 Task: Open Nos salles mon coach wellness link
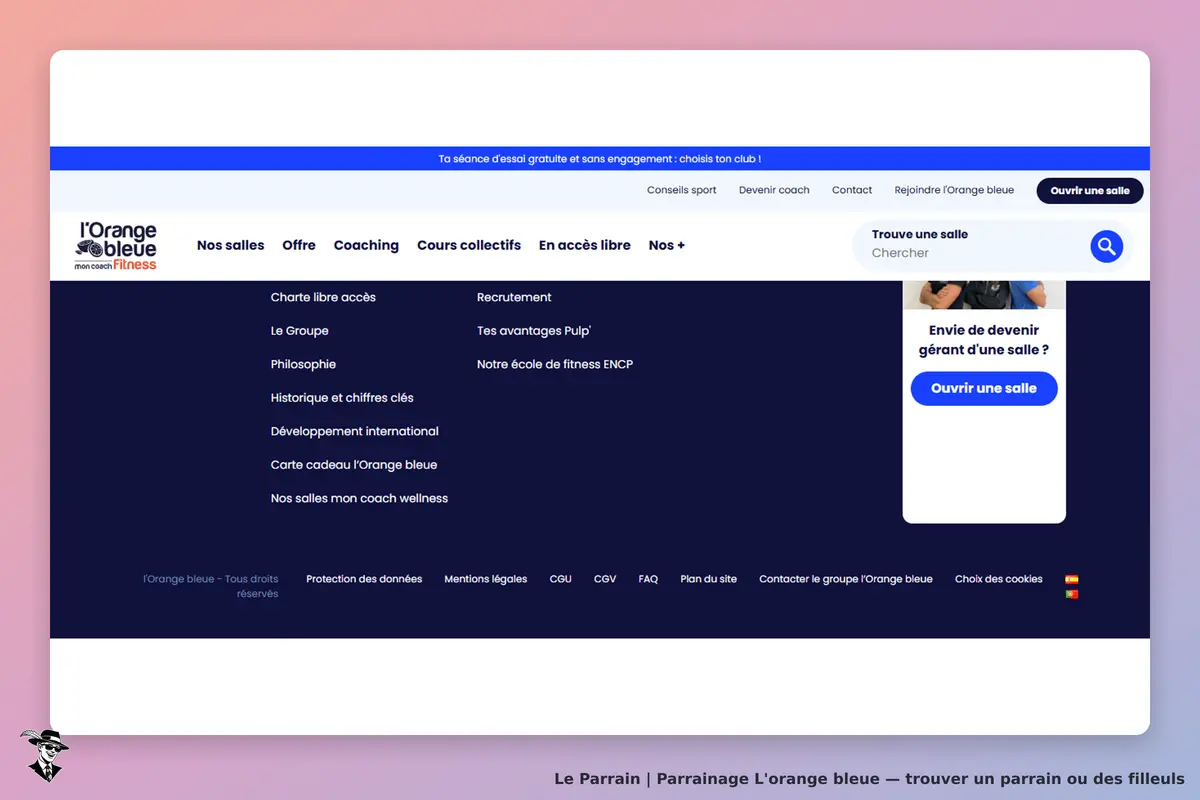(x=359, y=498)
